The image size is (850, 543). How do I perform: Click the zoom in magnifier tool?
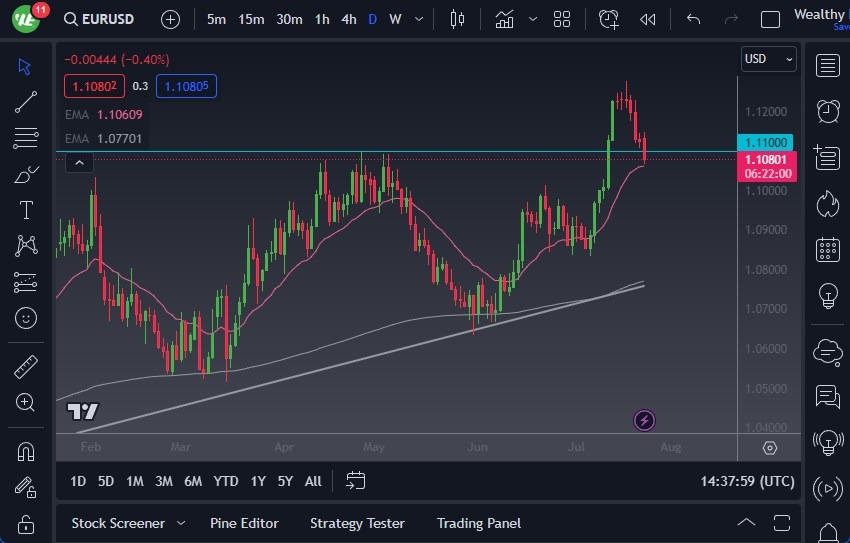click(26, 402)
